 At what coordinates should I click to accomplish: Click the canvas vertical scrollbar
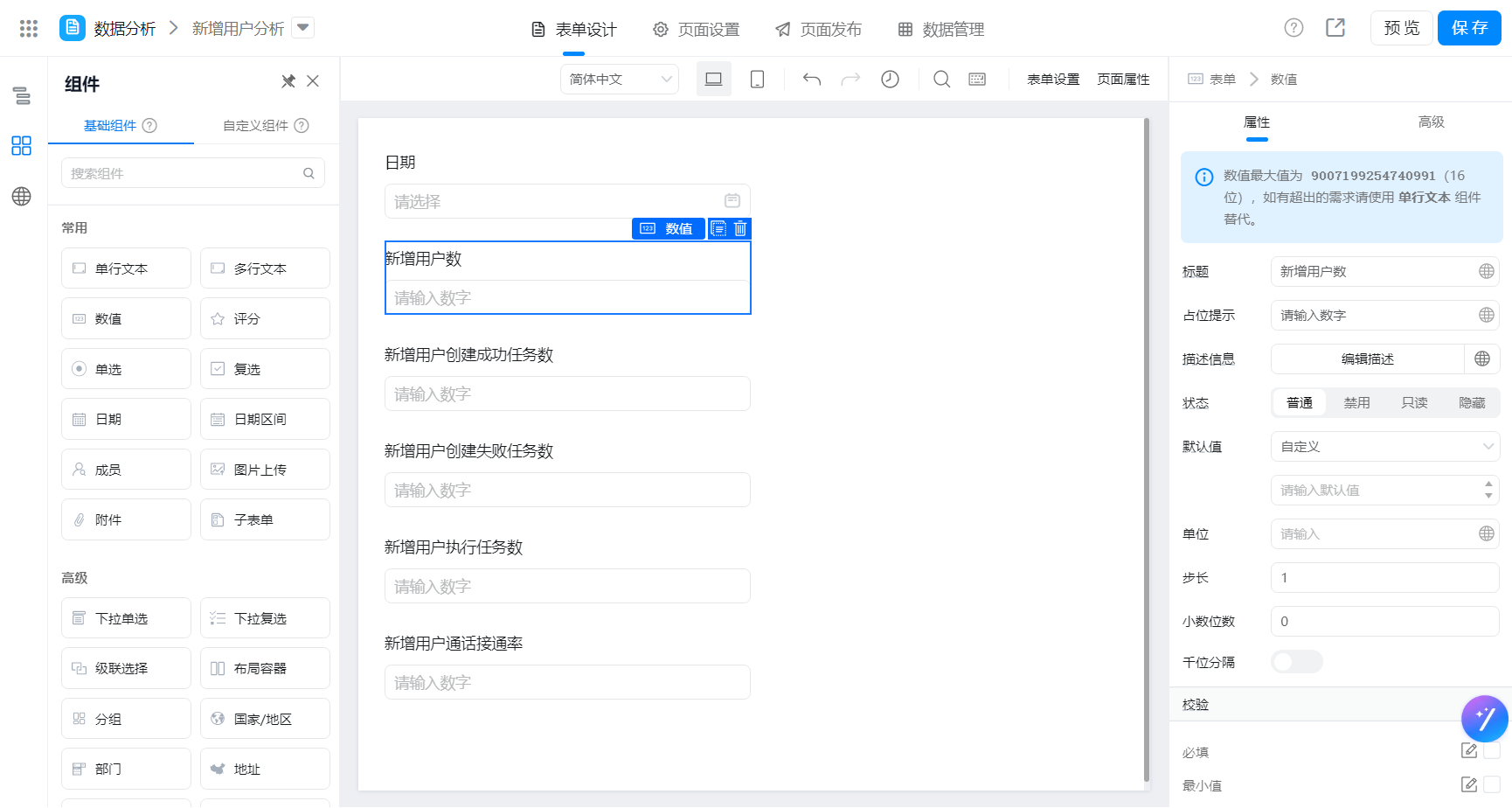(1147, 450)
